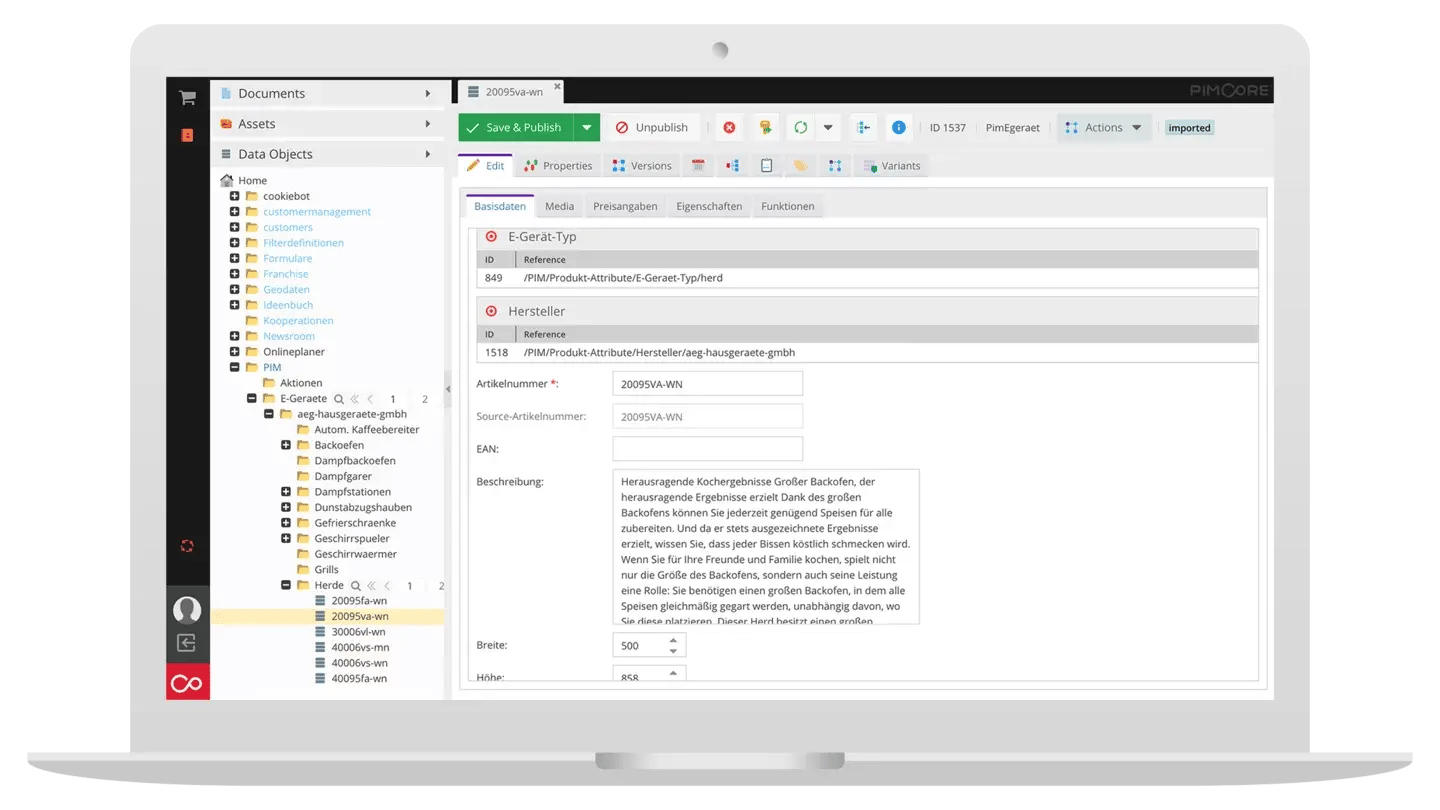Open the Notes & Events clipboard icon

766,165
